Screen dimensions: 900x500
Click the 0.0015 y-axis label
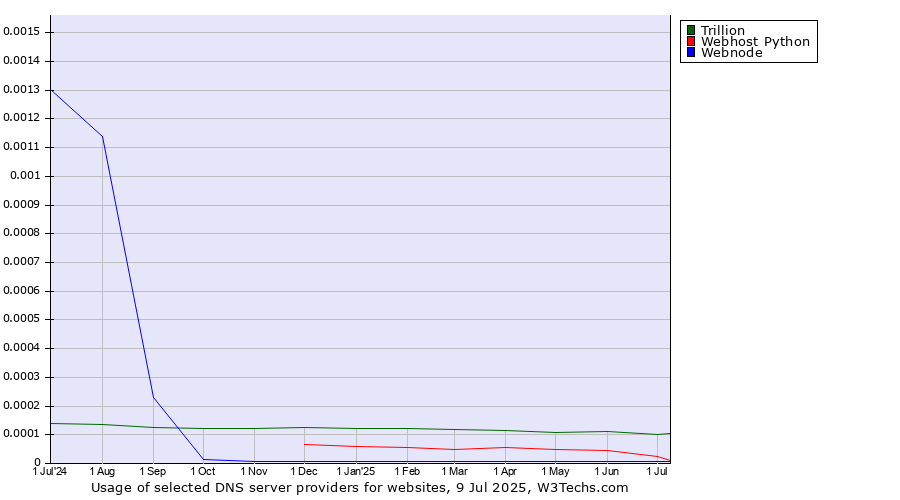[21, 32]
